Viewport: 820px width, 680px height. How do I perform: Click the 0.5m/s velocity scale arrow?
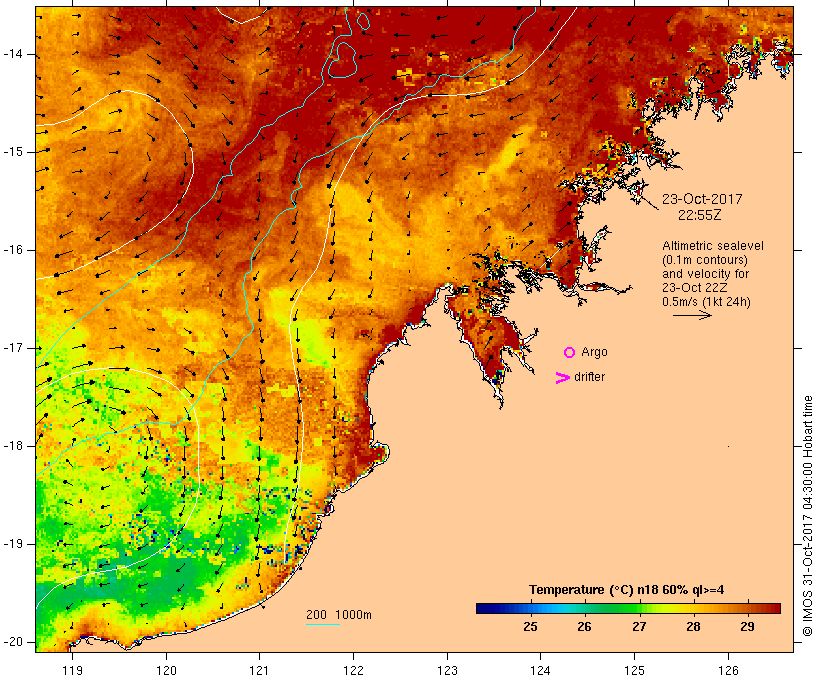(x=692, y=315)
